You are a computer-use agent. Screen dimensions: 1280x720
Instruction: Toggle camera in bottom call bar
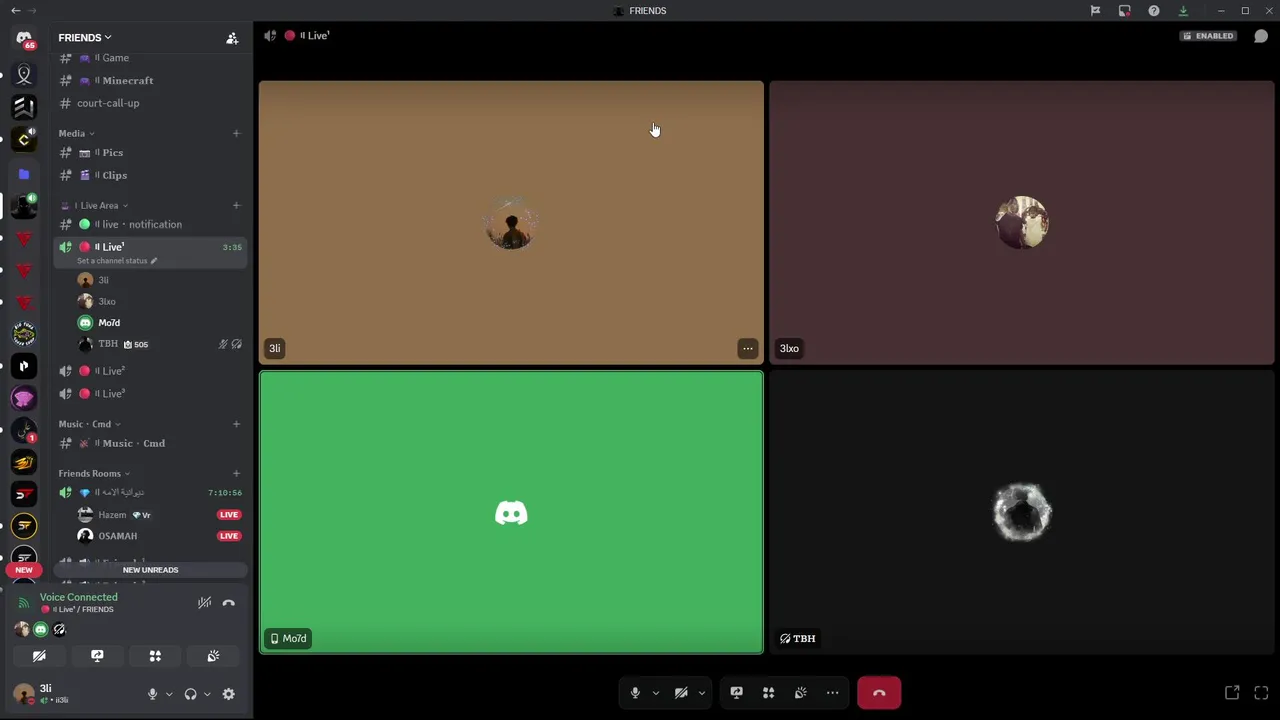[681, 692]
